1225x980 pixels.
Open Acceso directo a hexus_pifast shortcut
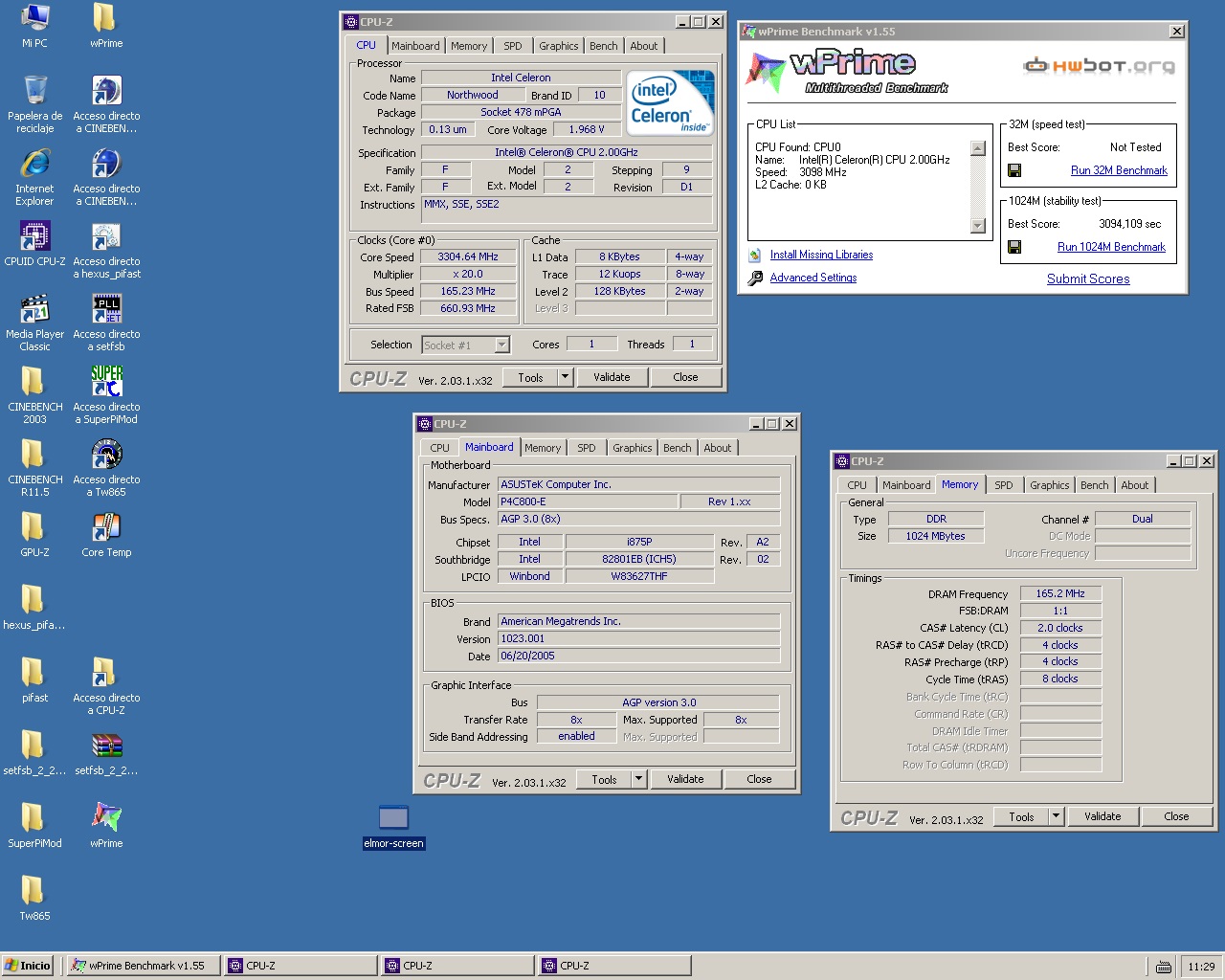point(106,249)
